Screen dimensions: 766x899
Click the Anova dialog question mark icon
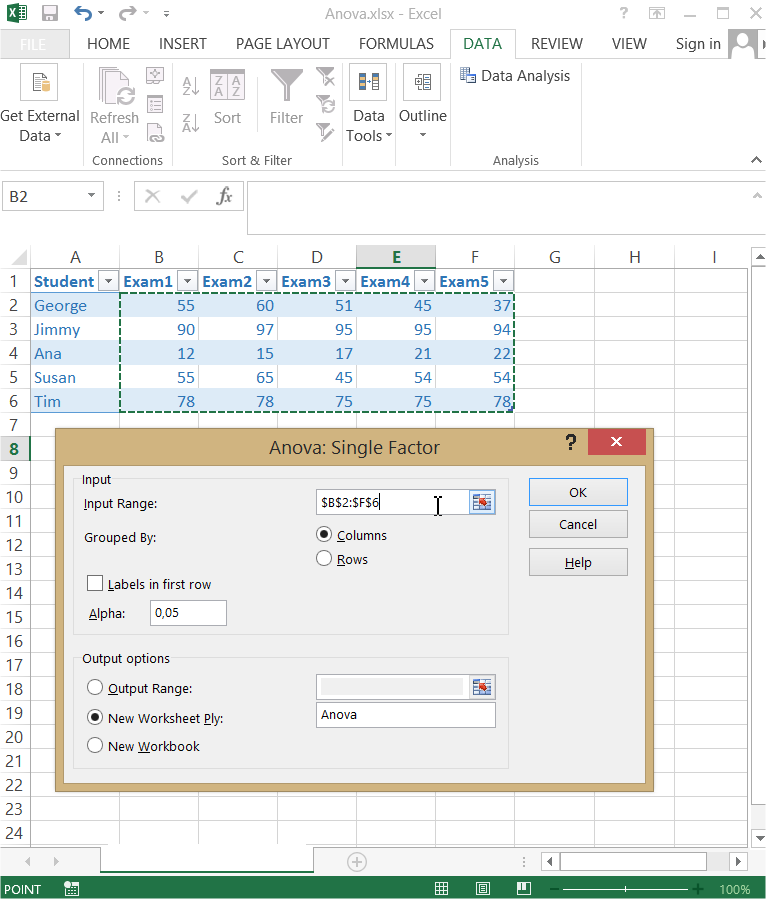coord(570,442)
